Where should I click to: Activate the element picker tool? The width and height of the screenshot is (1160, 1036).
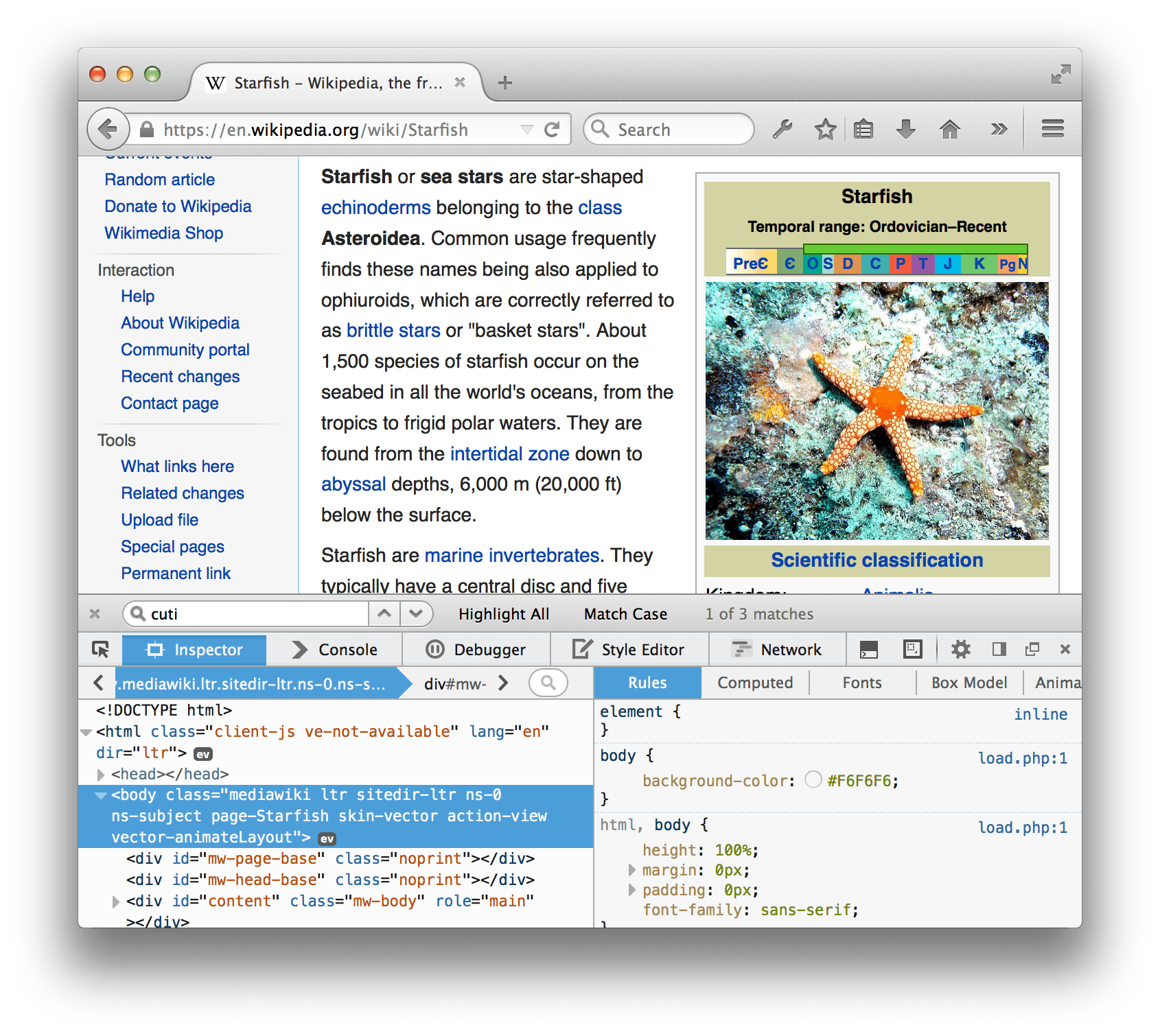click(100, 649)
